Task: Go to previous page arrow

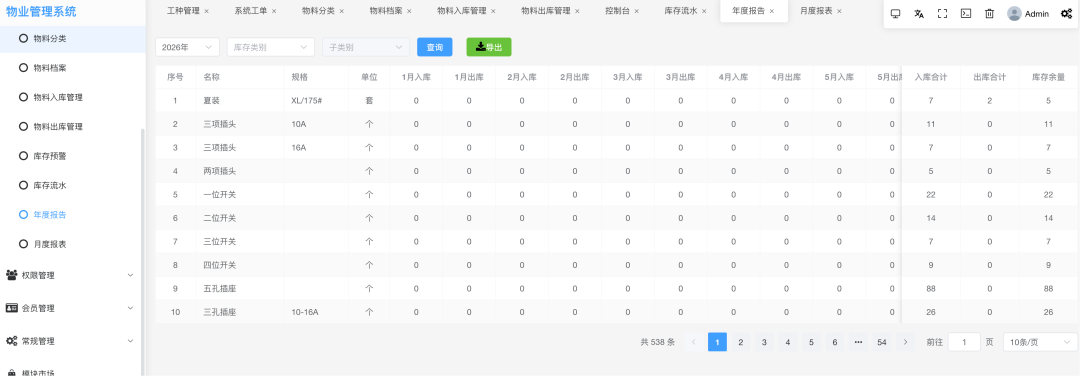Action: (694, 342)
